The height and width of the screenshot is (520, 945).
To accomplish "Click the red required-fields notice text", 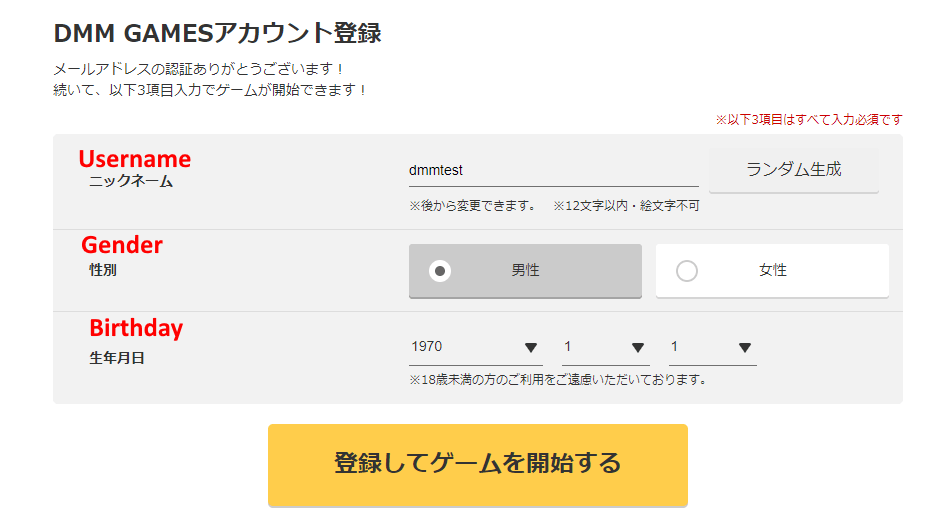I will [x=808, y=120].
